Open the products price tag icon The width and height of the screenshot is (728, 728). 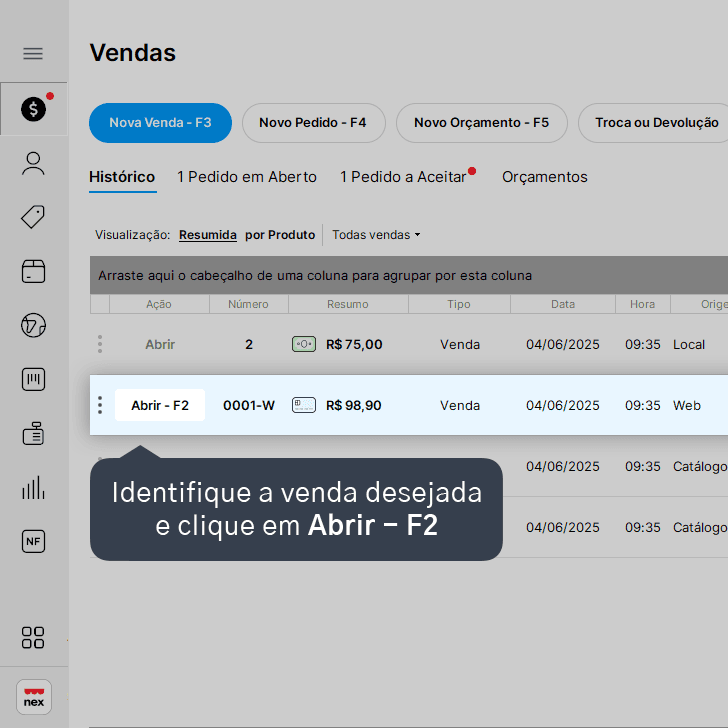33,217
